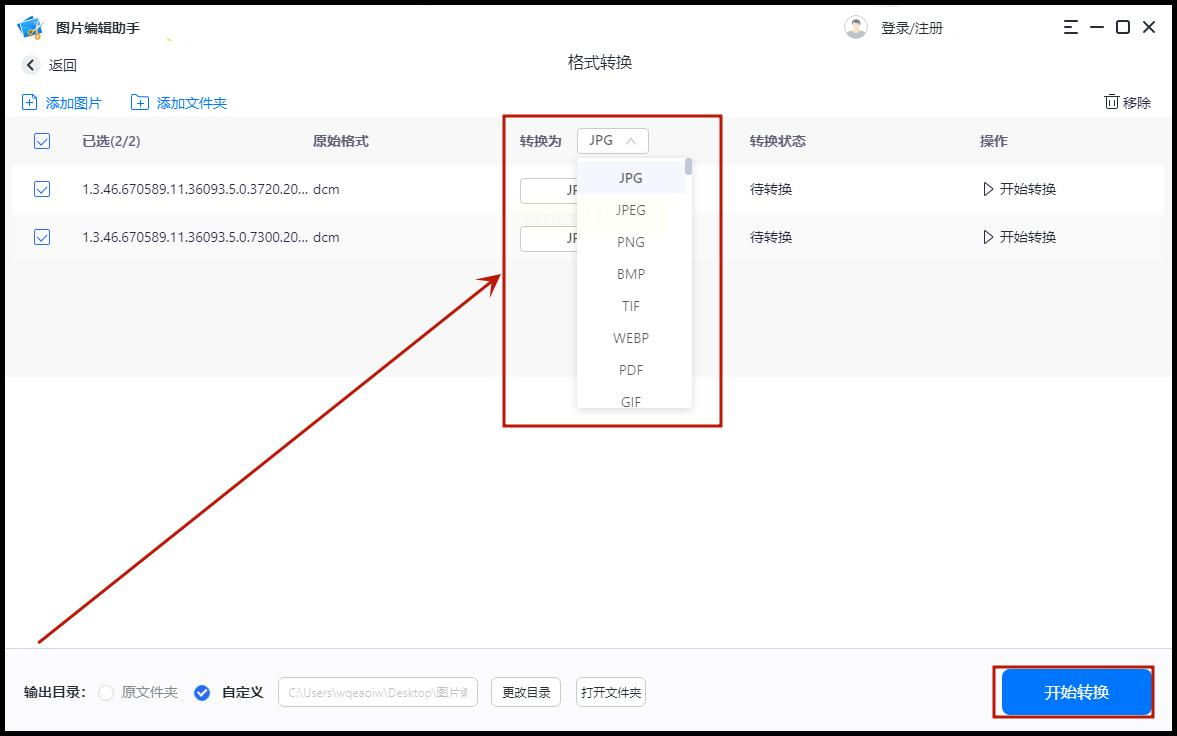Start converting the 3720.20 file via 开始转换

tap(1019, 189)
